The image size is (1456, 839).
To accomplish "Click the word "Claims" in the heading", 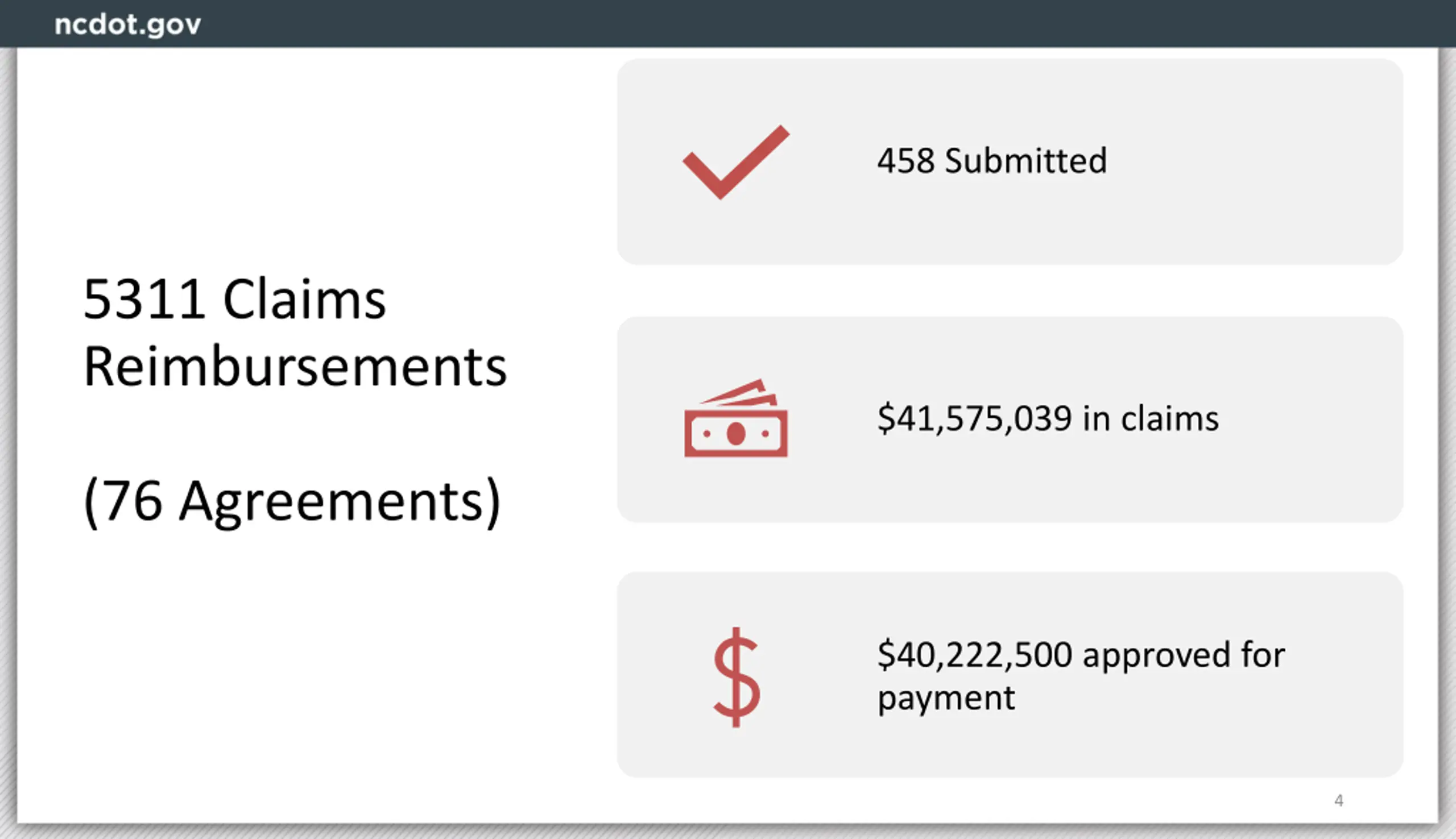I will pos(304,300).
